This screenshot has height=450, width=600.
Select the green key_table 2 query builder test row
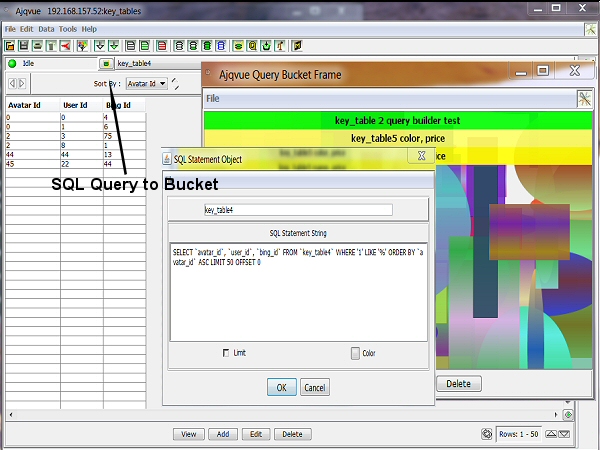point(397,120)
